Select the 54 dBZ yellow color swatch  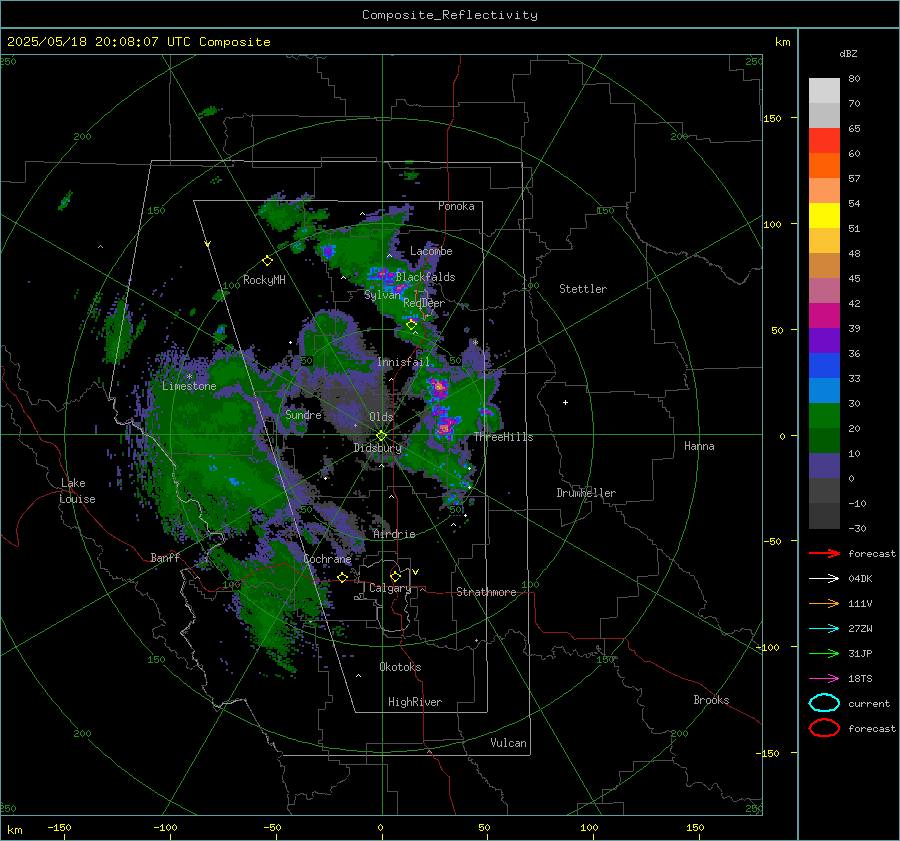(824, 215)
